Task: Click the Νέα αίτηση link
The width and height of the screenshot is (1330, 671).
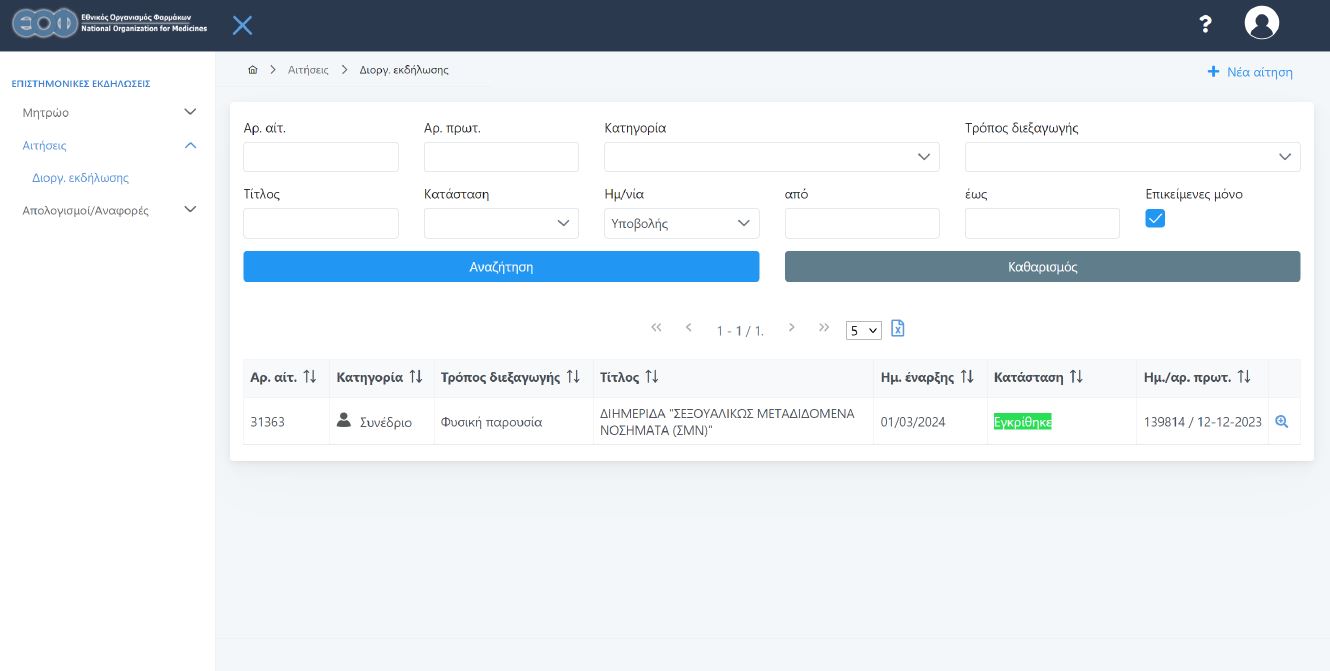Action: tap(1250, 72)
